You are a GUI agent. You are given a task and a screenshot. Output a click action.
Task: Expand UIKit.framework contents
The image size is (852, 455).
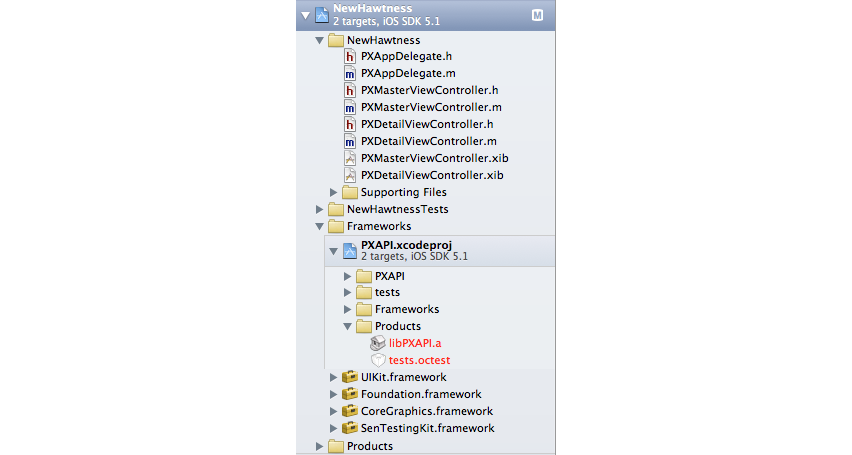pyautogui.click(x=334, y=377)
